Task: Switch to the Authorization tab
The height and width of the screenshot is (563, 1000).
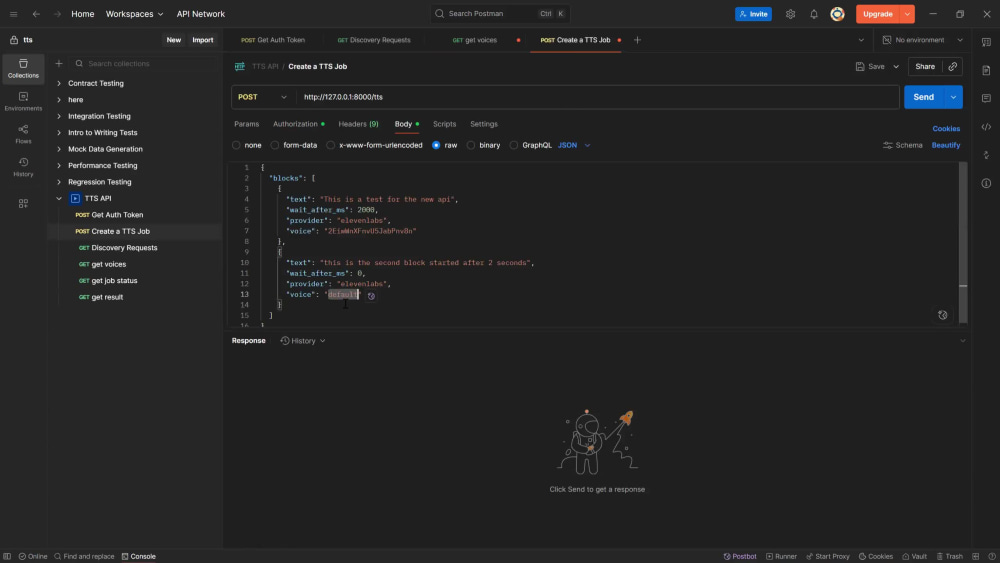Action: (x=298, y=124)
